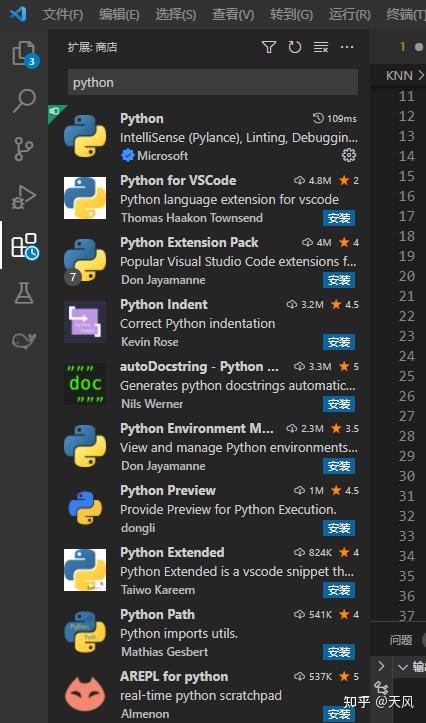Click verified publisher Microsoft label
Image resolution: width=426 pixels, height=723 pixels.
[x=162, y=156]
